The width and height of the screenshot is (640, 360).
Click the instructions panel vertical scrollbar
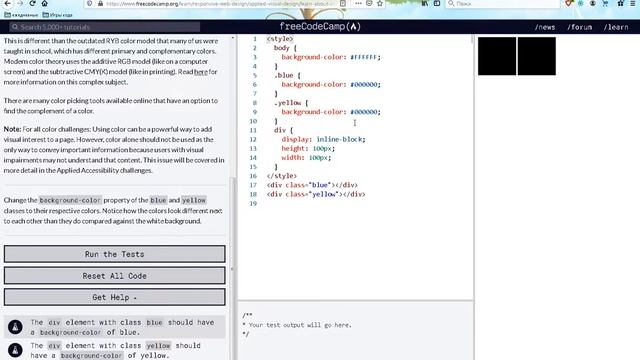pyautogui.click(x=233, y=269)
